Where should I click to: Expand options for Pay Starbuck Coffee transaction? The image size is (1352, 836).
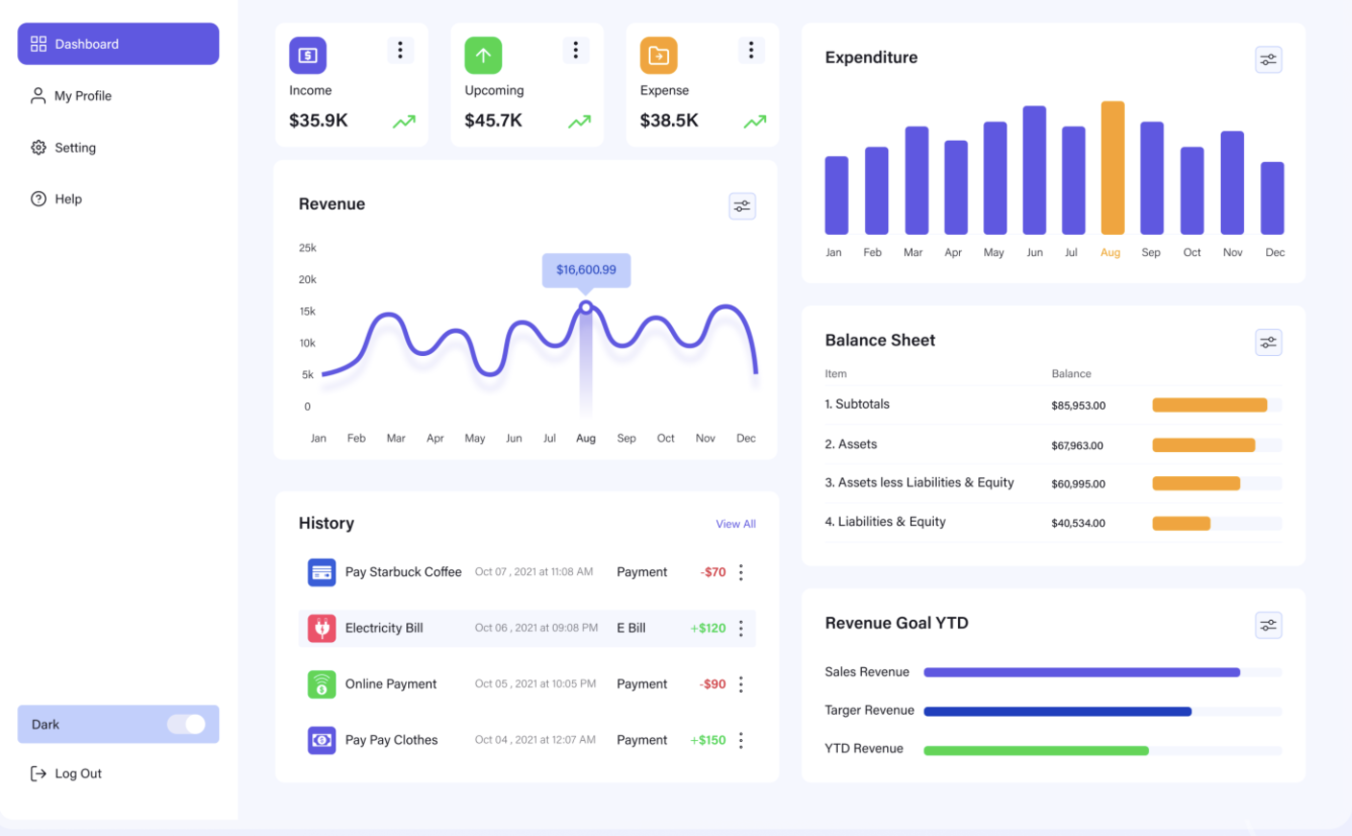741,572
